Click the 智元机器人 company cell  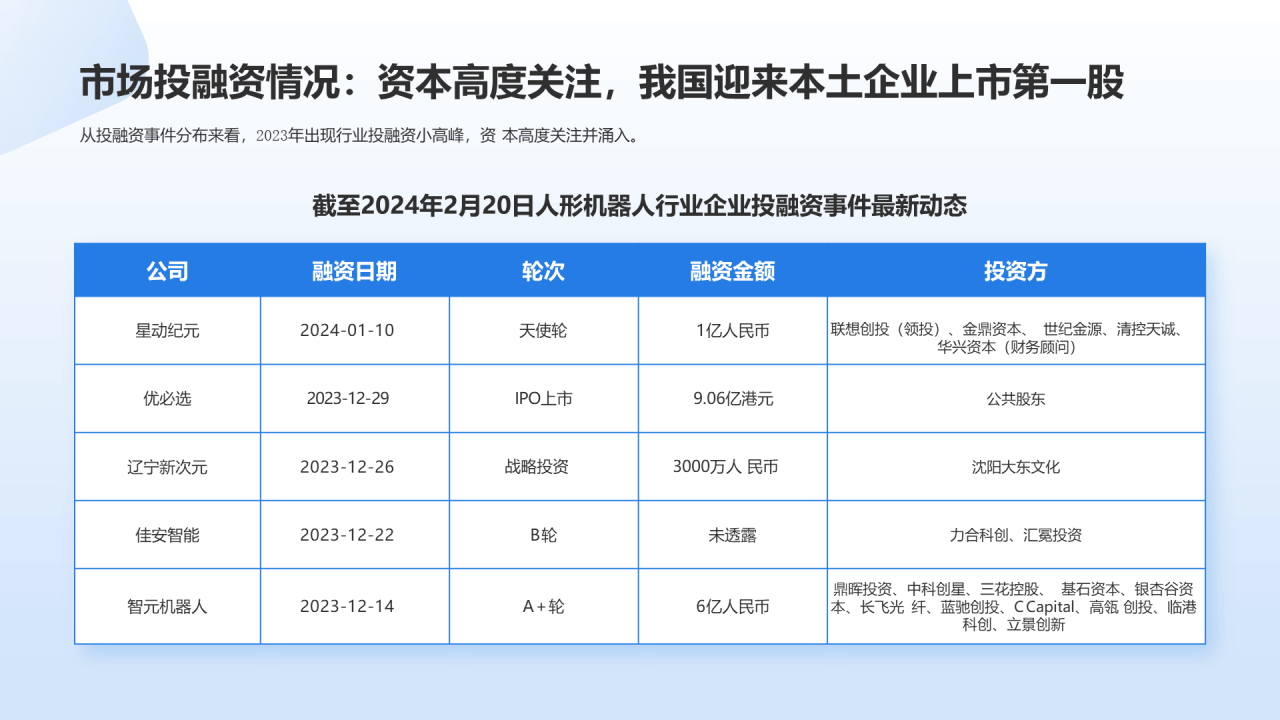[167, 606]
